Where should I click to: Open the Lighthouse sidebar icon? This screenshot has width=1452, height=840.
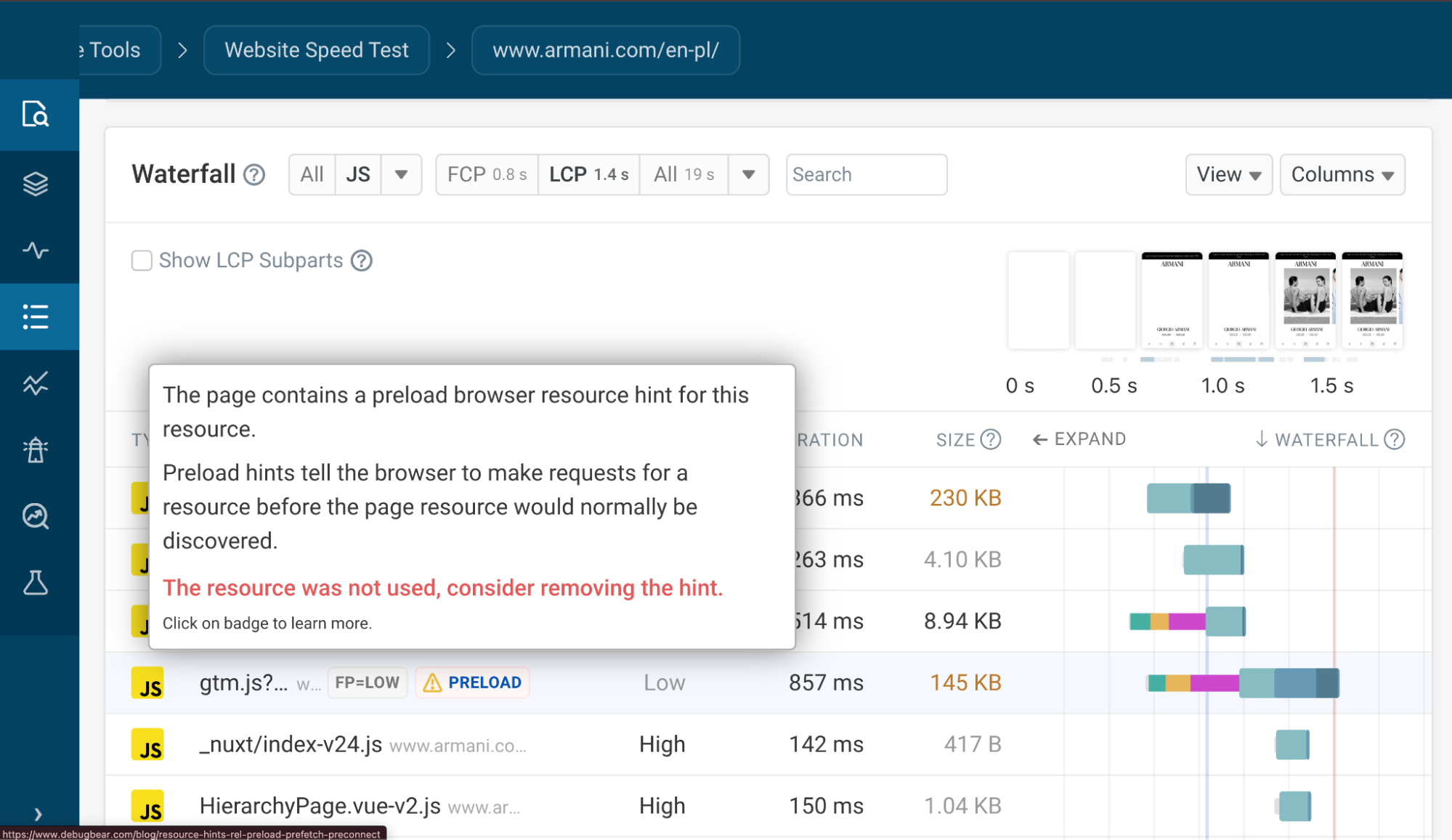click(35, 450)
